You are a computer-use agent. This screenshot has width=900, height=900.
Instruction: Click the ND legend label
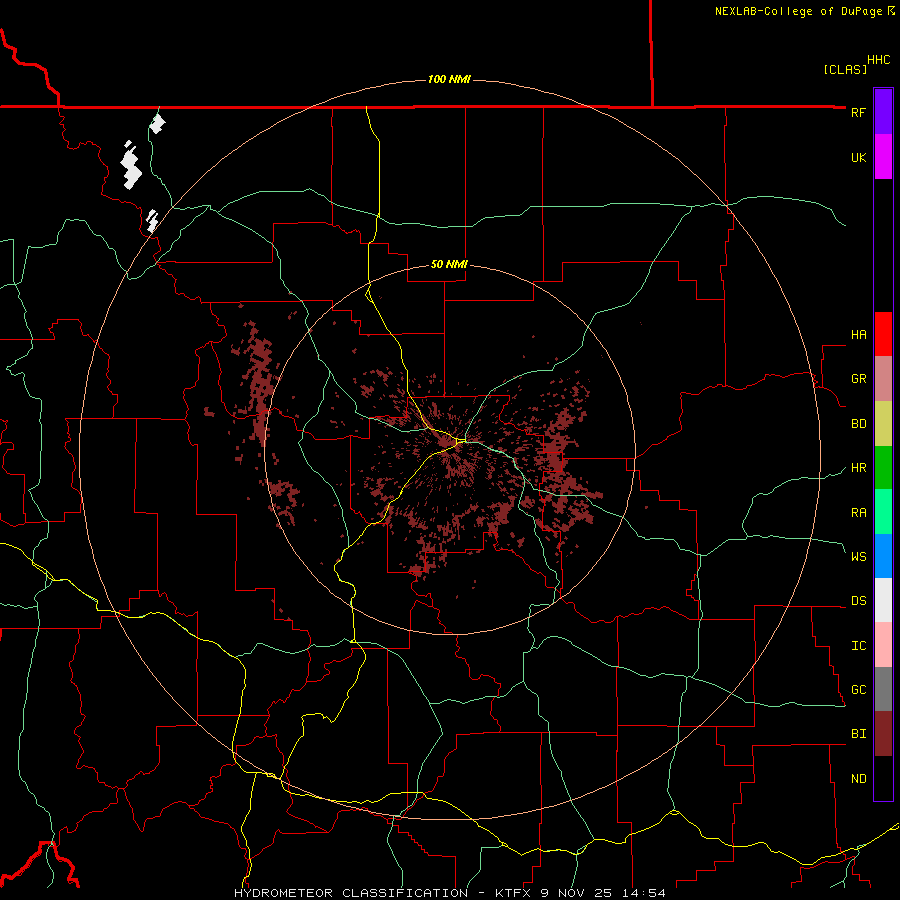coord(858,778)
